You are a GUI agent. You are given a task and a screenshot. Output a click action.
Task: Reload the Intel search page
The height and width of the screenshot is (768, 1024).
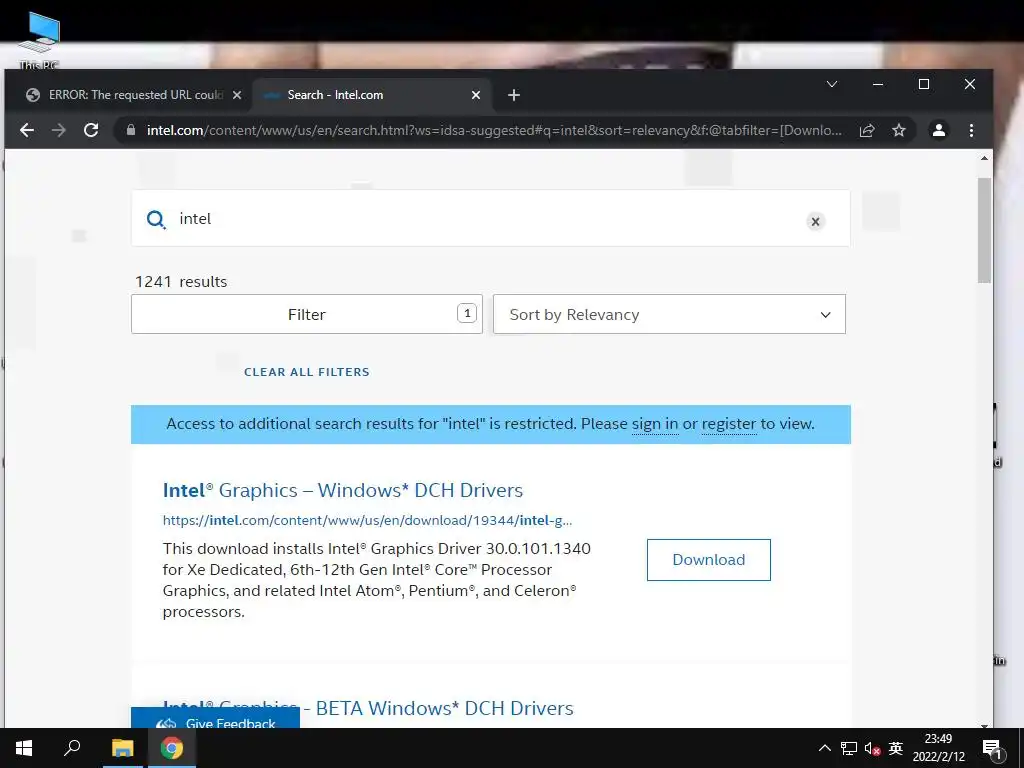pos(91,130)
